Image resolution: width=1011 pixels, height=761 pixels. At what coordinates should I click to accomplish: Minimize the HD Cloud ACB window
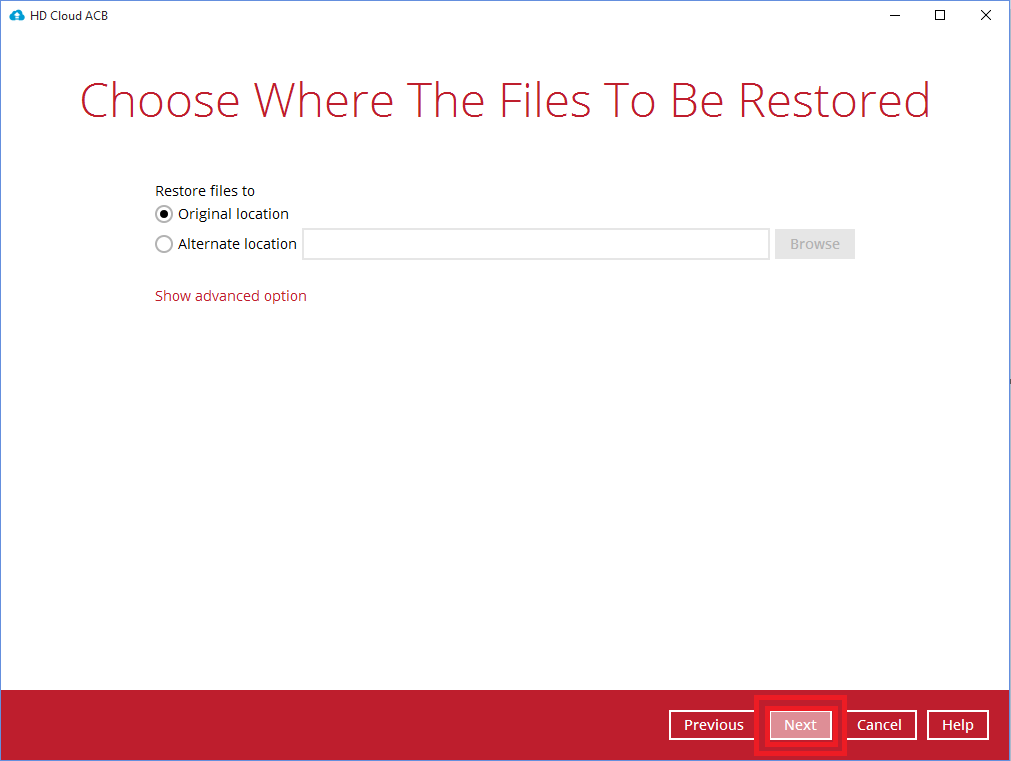(895, 15)
